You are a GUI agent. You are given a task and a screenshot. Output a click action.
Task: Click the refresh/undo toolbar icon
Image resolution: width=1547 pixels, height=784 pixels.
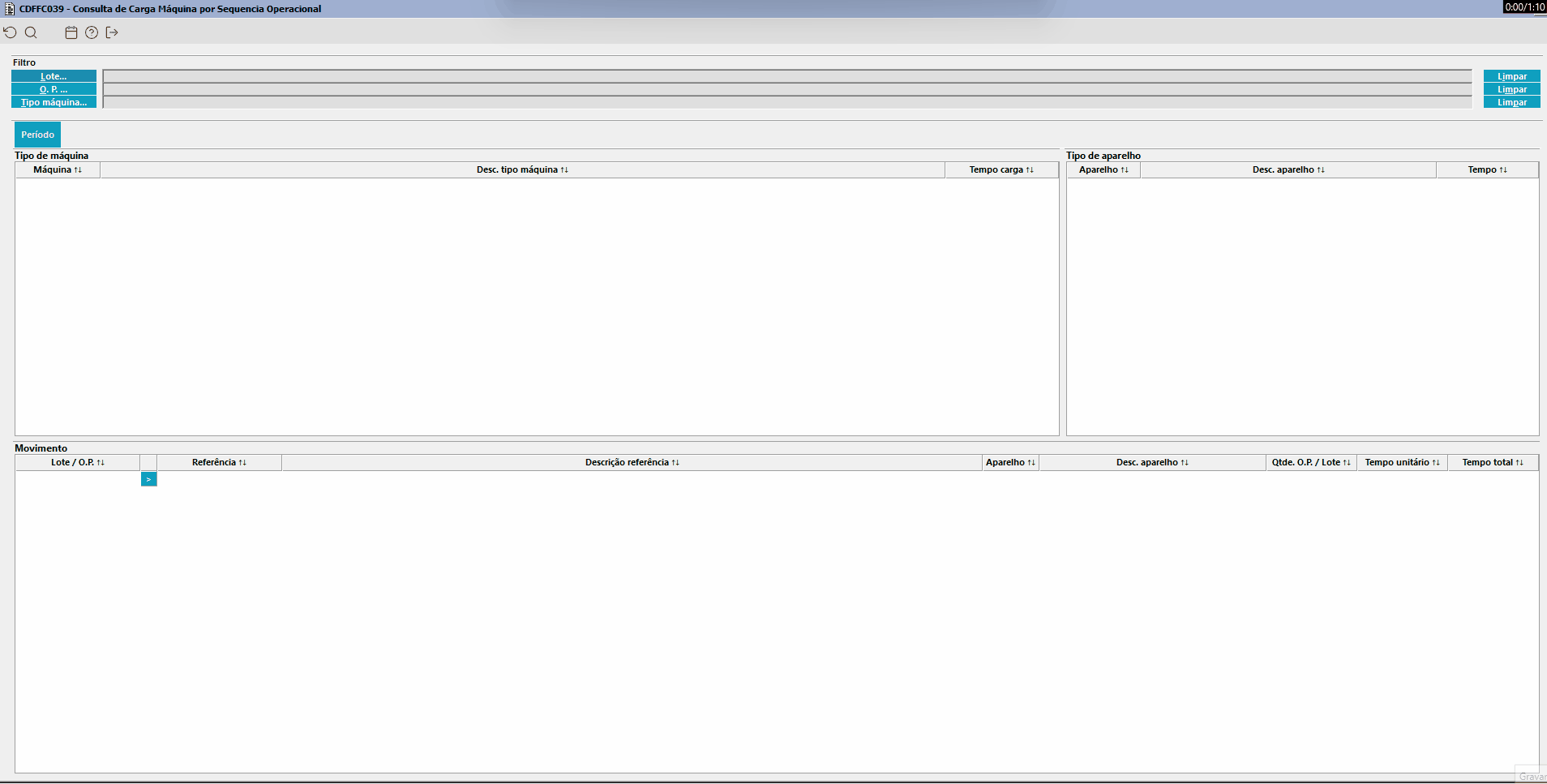(10, 32)
